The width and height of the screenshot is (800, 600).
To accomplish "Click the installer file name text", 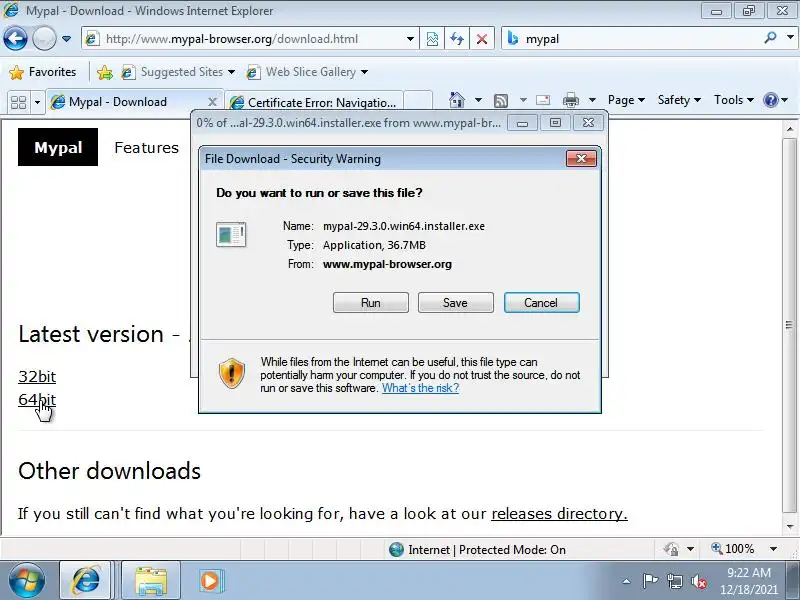I will pos(404,226).
